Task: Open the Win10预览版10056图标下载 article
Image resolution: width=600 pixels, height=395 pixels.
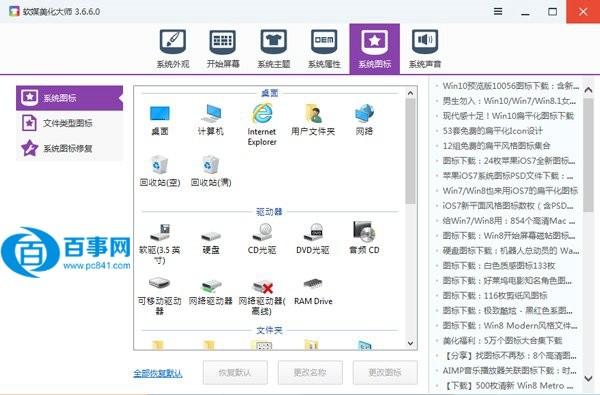Action: pyautogui.click(x=510, y=86)
